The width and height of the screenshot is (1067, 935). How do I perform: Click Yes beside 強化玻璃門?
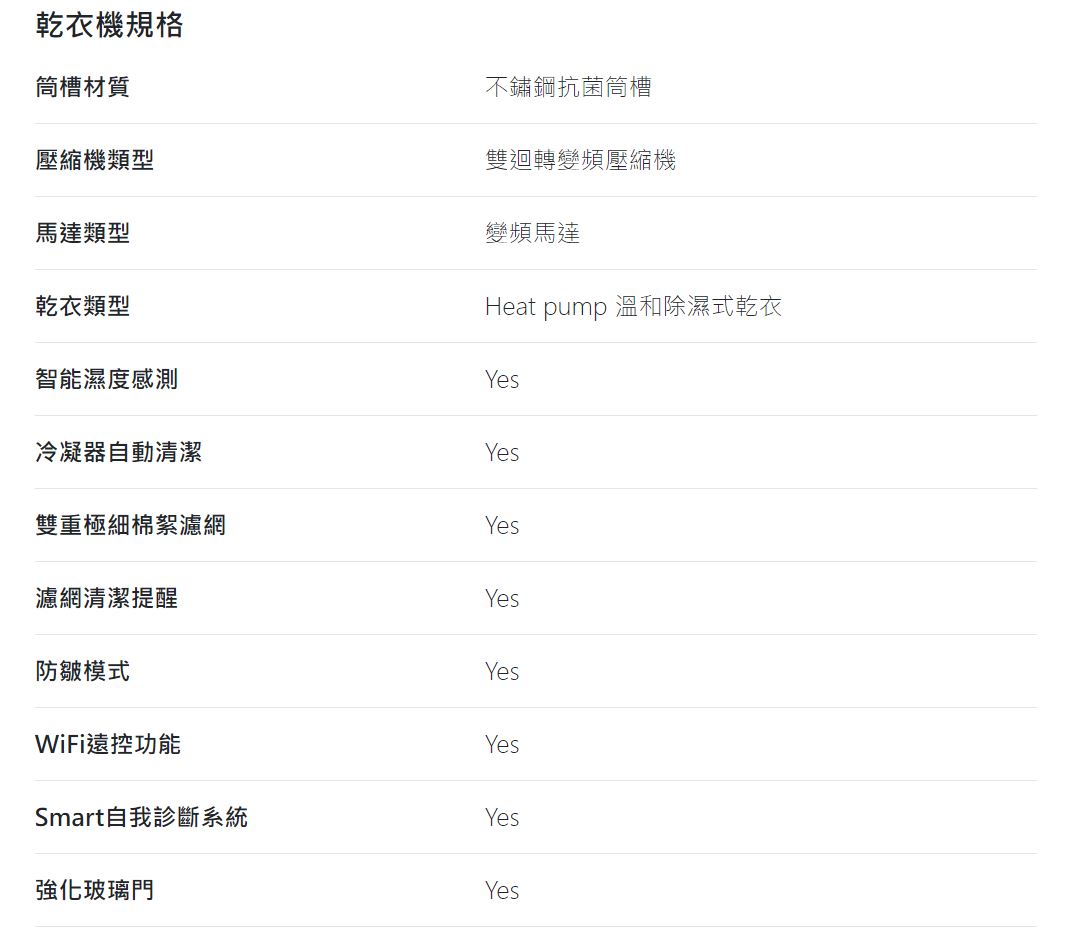[x=502, y=891]
